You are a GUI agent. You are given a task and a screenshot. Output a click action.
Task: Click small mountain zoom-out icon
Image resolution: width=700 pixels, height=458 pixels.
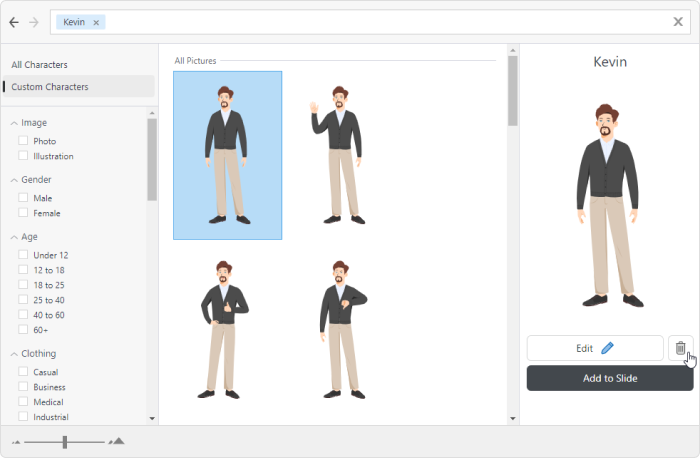tap(16, 441)
